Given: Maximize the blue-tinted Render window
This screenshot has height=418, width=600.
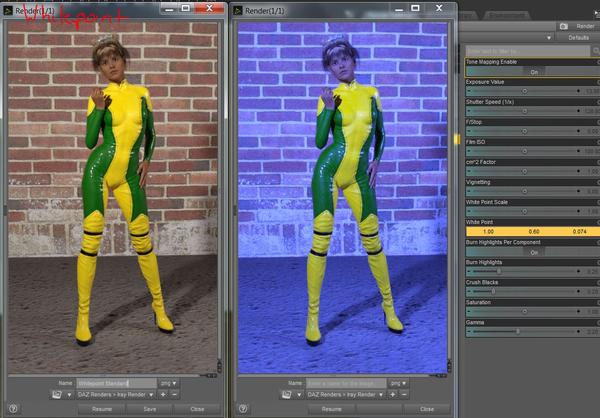Looking at the screenshot, I should pos(416,8).
